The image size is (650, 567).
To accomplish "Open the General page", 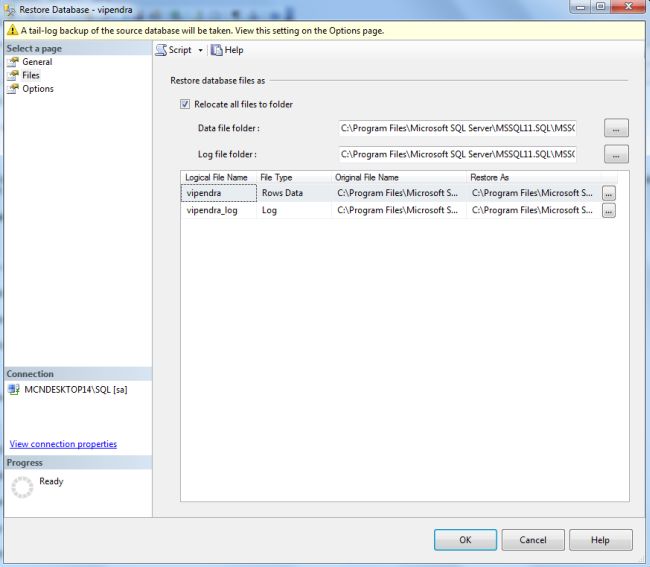I will coord(37,62).
